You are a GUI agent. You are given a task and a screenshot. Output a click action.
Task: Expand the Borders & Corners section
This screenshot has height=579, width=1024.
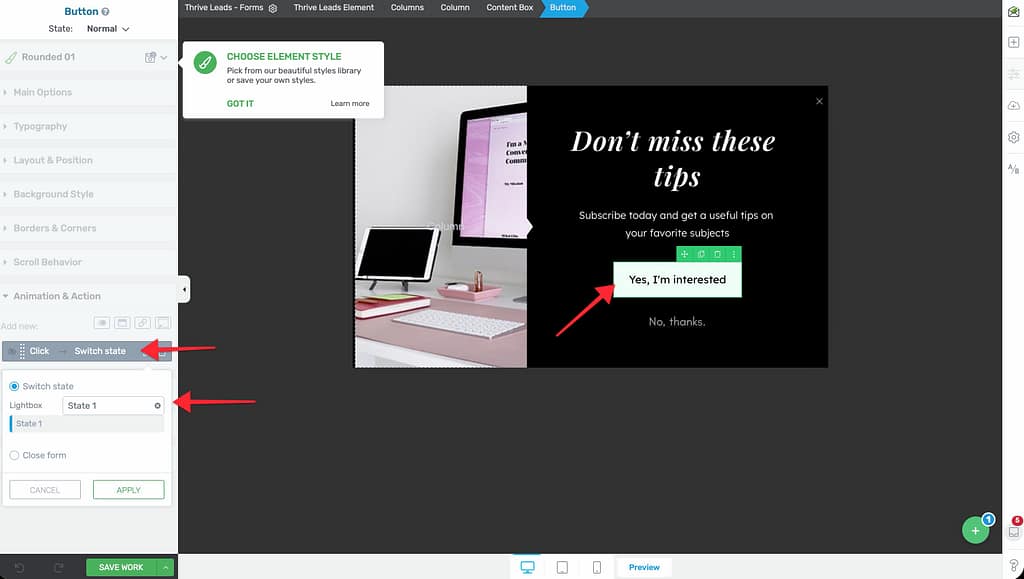[54, 228]
